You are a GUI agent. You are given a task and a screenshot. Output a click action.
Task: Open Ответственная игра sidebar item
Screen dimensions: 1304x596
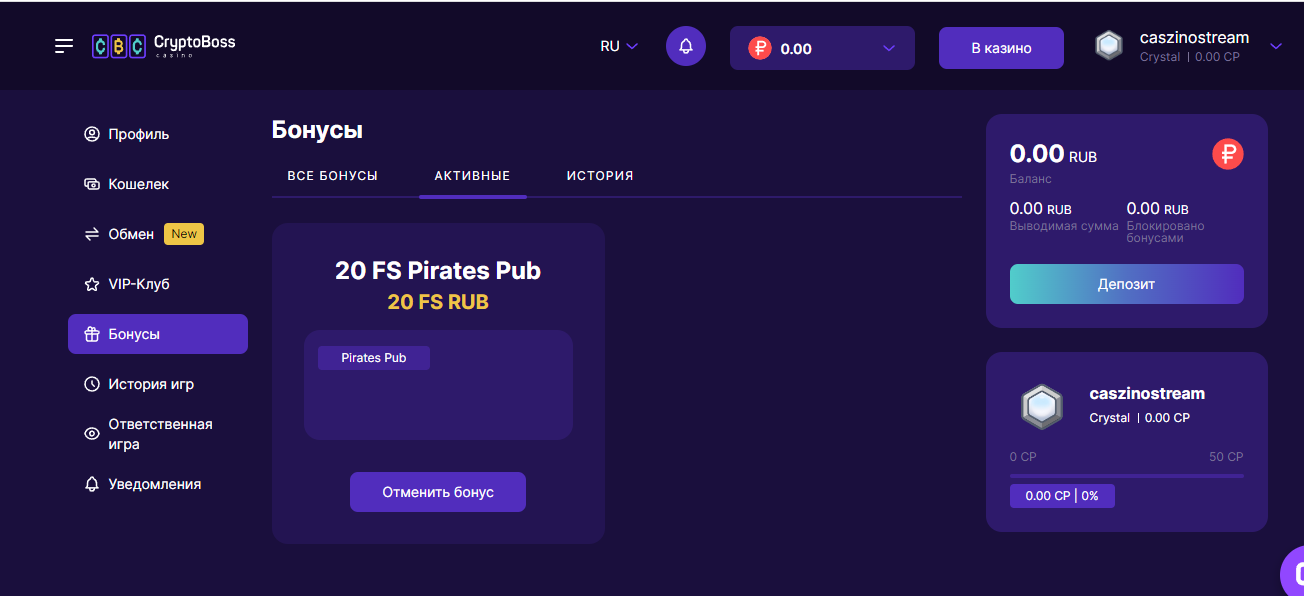[x=160, y=434]
